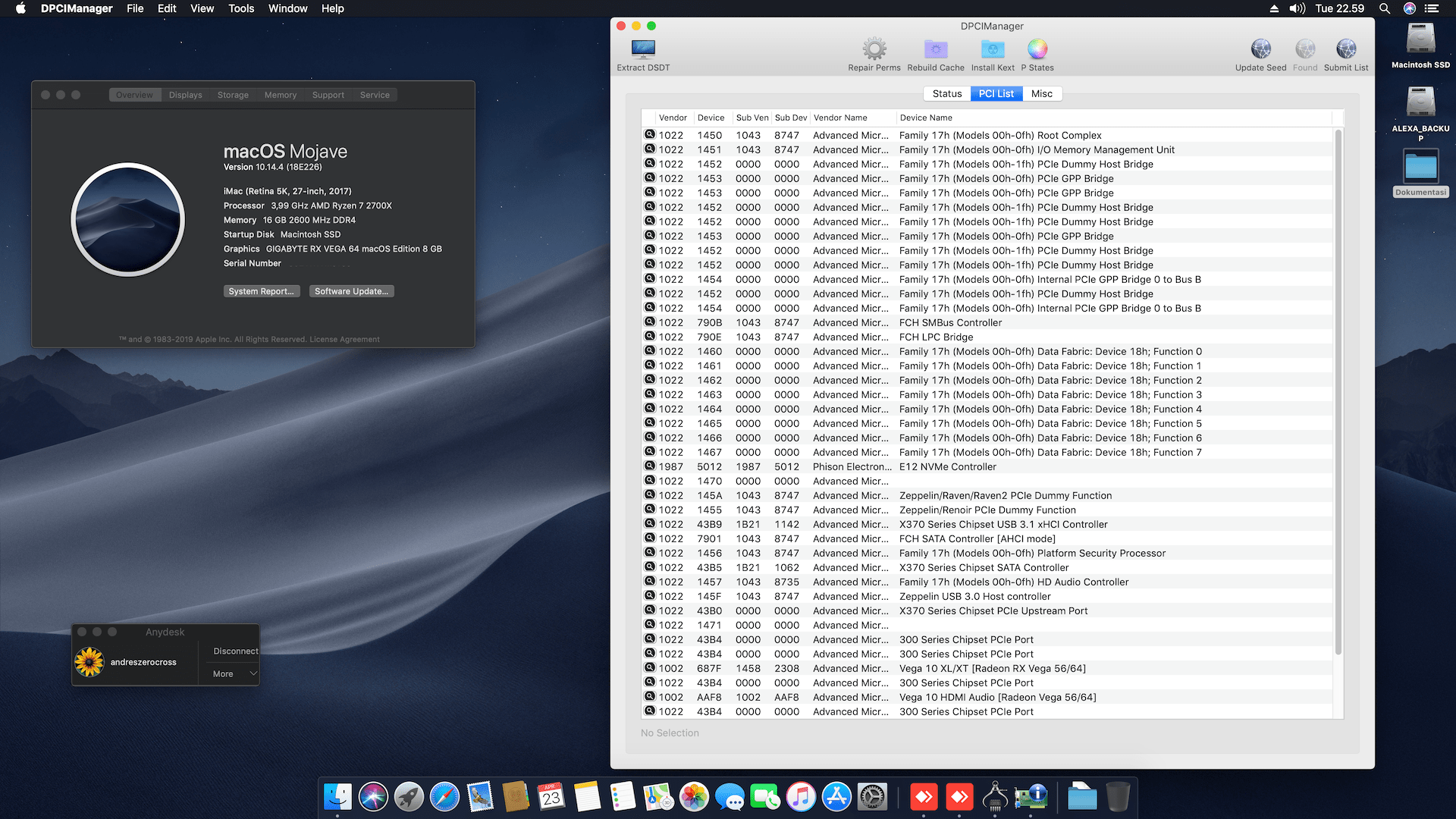1456x819 pixels.
Task: Disconnect the Anydesk session
Action: coord(234,651)
